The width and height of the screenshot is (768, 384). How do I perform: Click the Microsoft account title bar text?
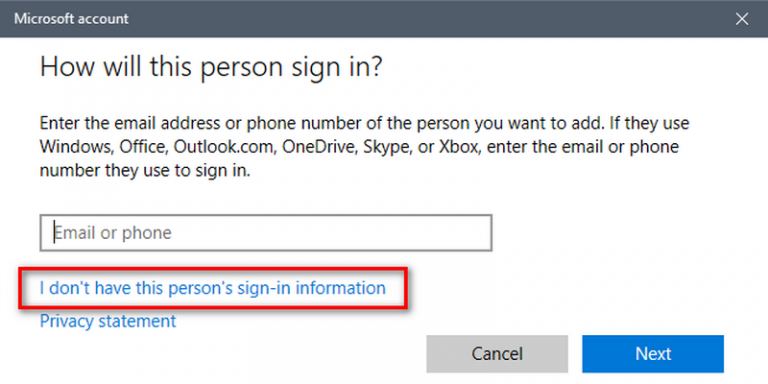pos(72,19)
